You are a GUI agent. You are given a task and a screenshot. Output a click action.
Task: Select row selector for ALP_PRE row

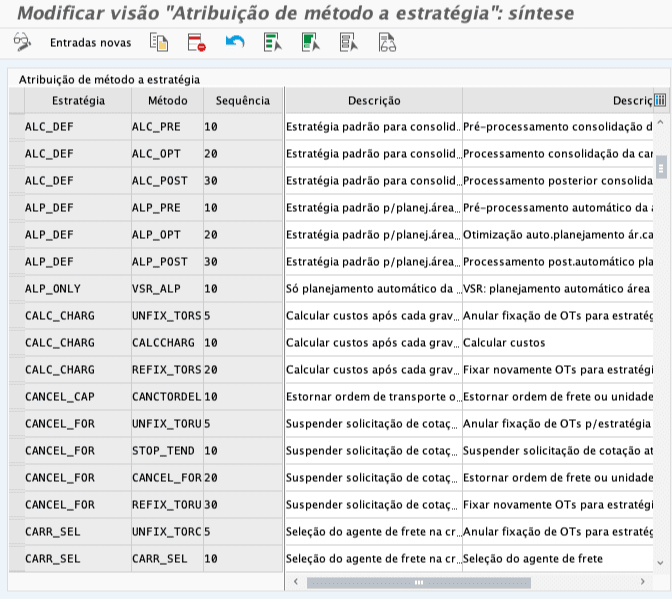pyautogui.click(x=17, y=208)
